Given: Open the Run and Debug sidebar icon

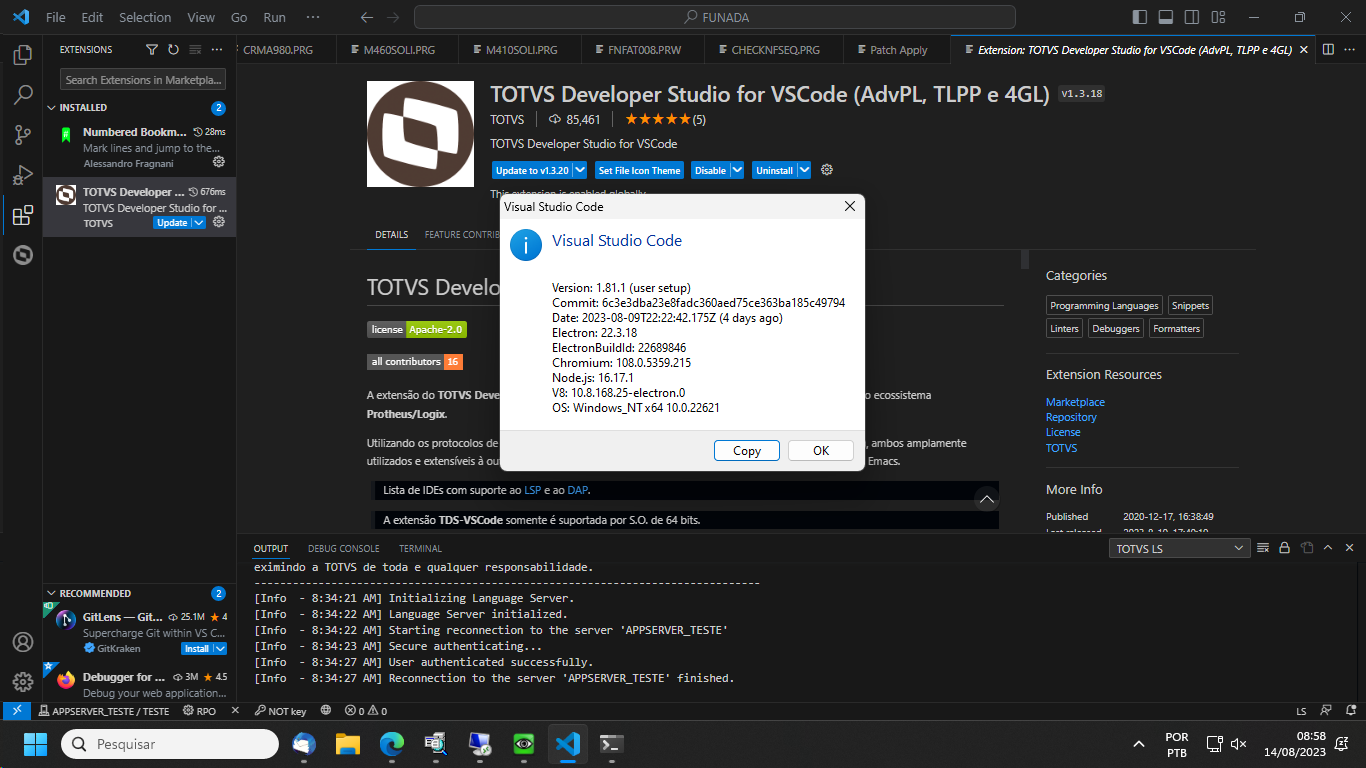Looking at the screenshot, I should 22,174.
